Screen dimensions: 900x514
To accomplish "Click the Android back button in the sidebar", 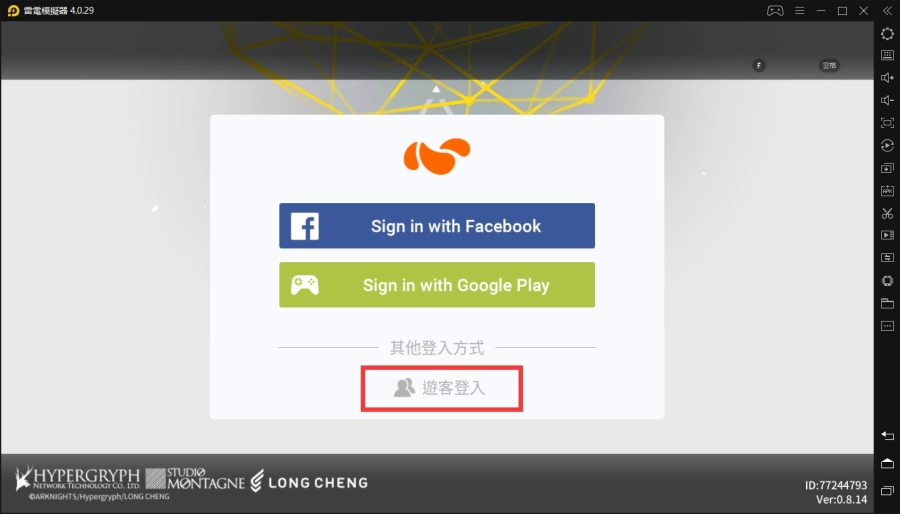I will point(887,436).
